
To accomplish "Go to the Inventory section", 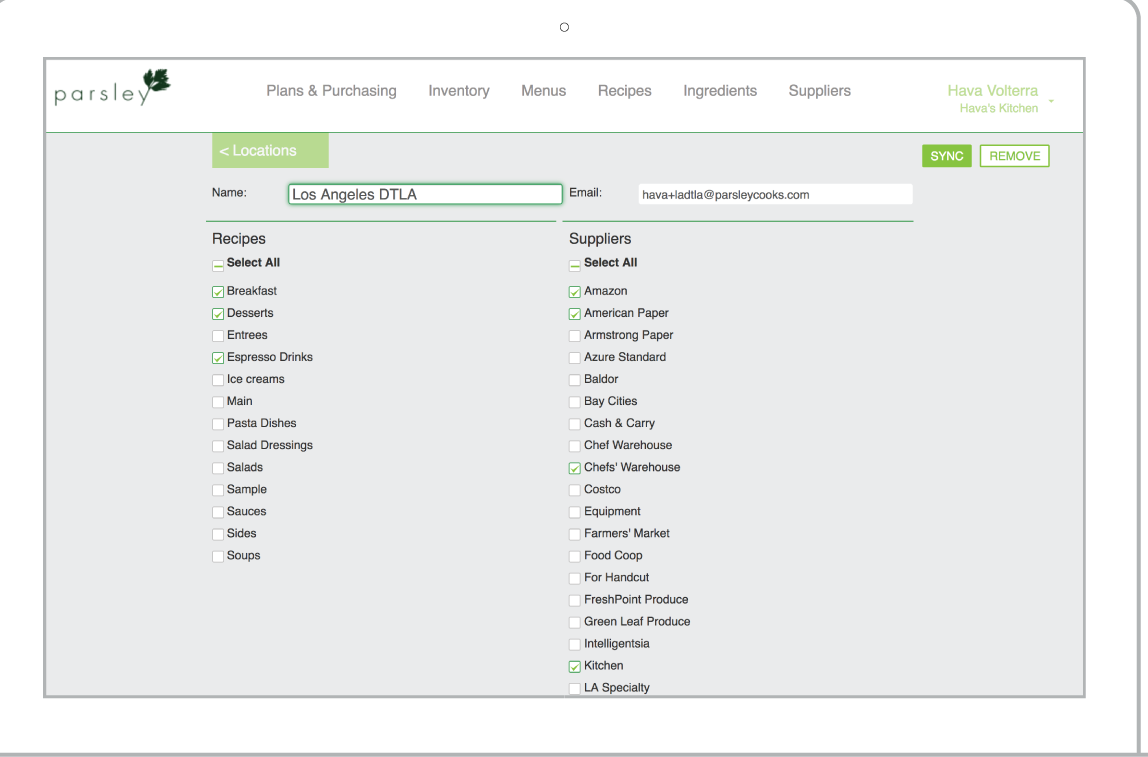I will click(x=459, y=91).
